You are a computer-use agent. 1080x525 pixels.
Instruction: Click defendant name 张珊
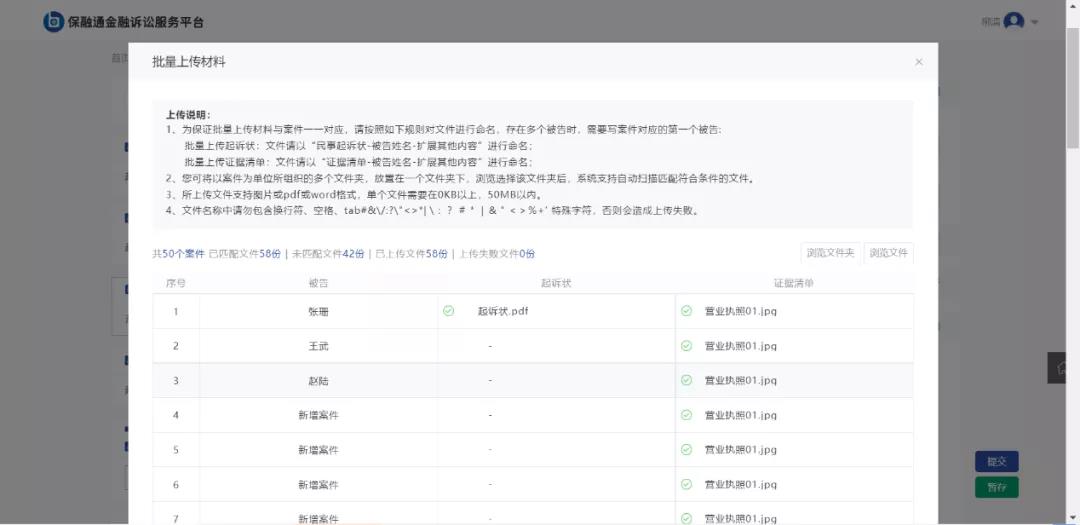pos(318,311)
